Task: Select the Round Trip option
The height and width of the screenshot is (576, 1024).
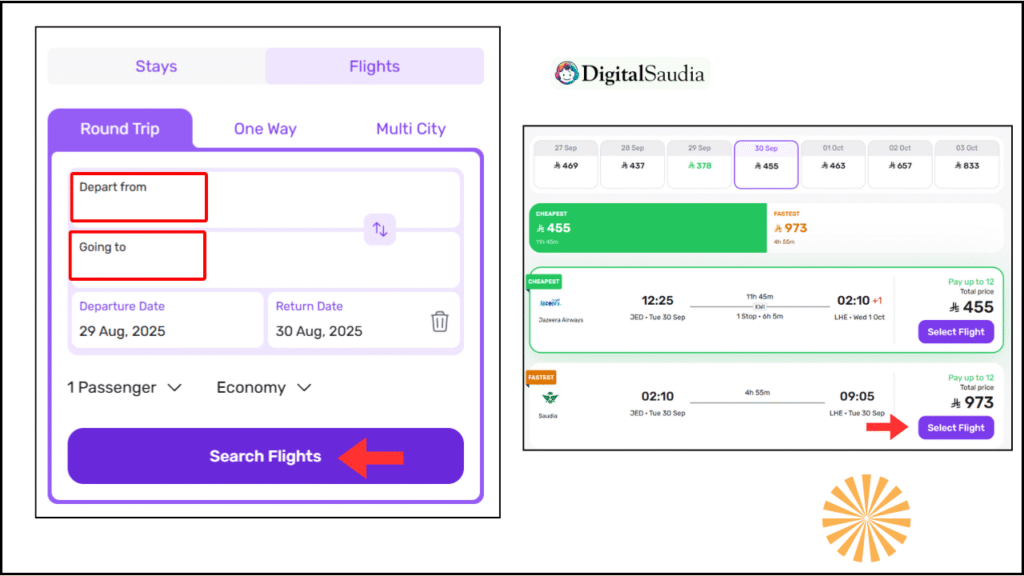Action: point(119,129)
